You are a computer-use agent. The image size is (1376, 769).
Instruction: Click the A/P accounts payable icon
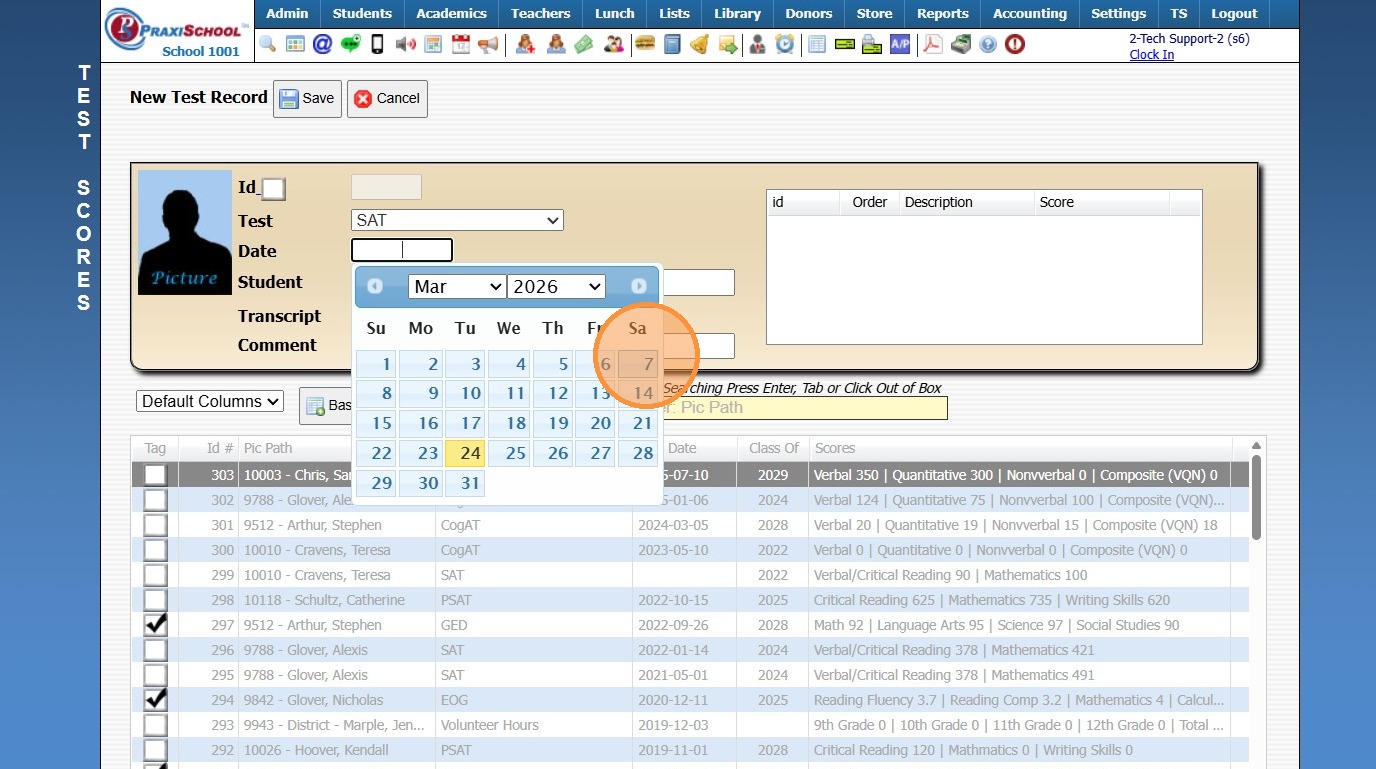click(900, 44)
